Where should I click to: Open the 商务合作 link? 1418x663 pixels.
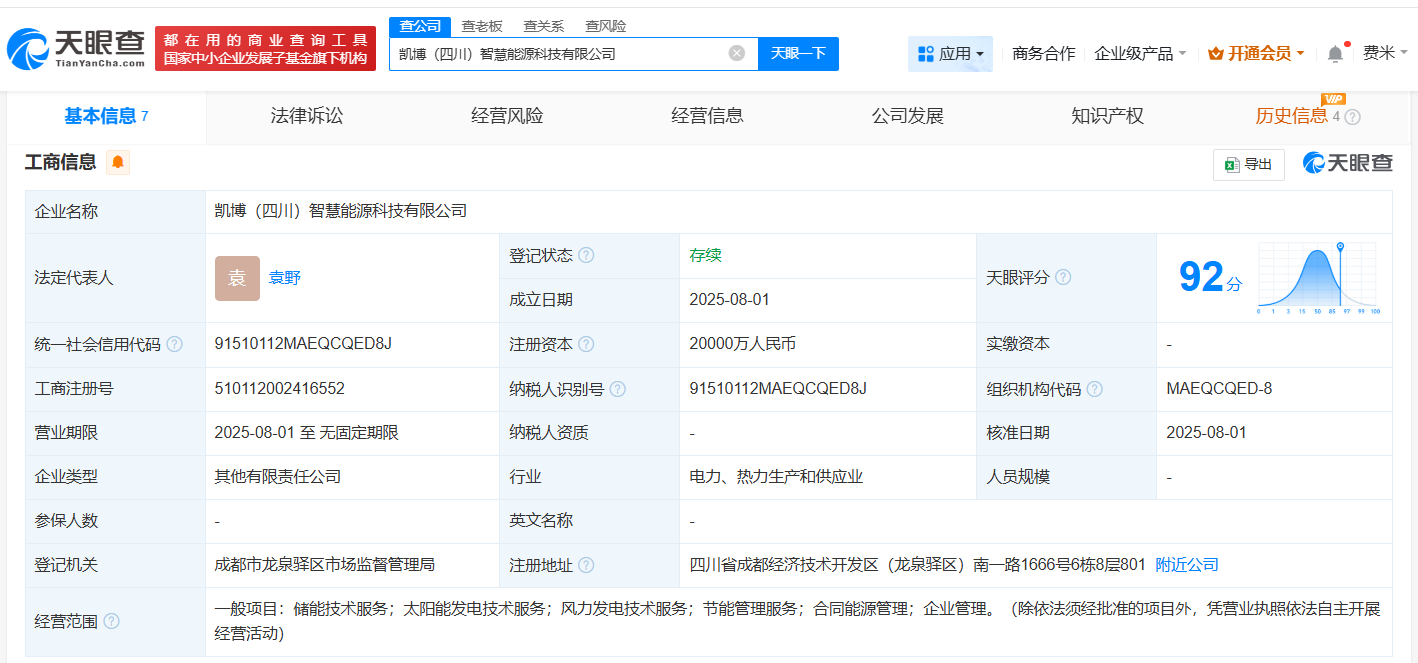click(1044, 53)
